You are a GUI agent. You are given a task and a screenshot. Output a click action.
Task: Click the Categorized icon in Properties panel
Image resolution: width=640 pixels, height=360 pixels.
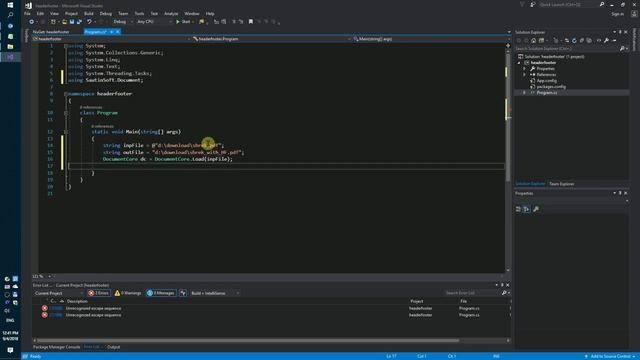pyautogui.click(x=518, y=209)
